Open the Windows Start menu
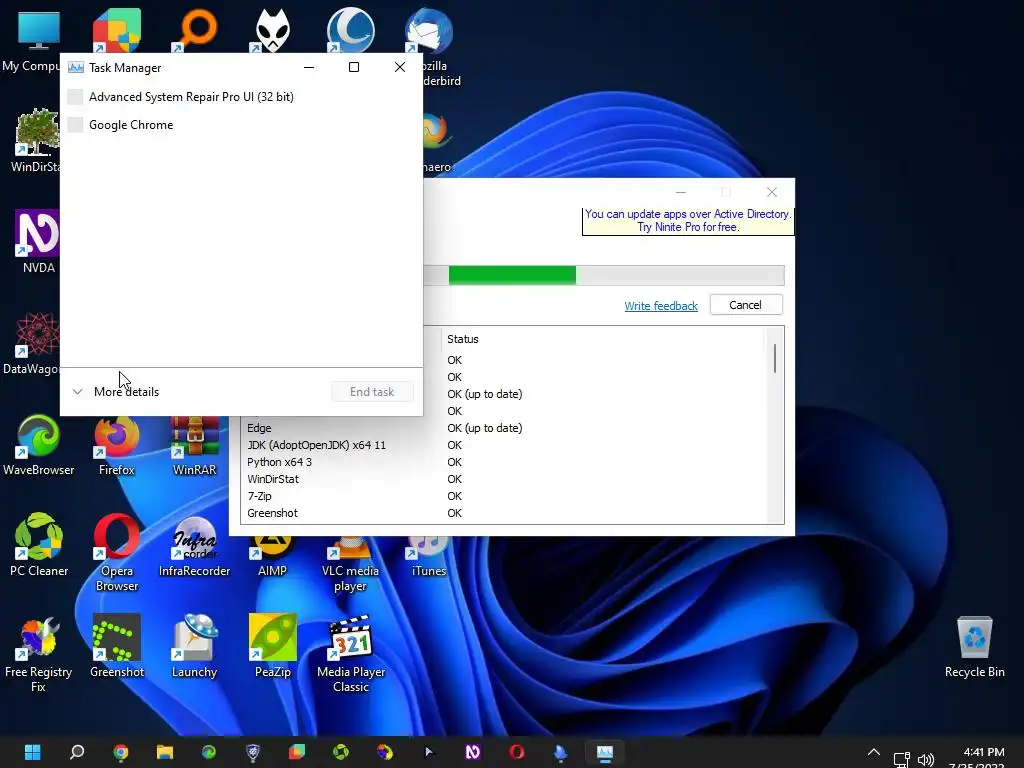This screenshot has height=768, width=1024. (33, 752)
